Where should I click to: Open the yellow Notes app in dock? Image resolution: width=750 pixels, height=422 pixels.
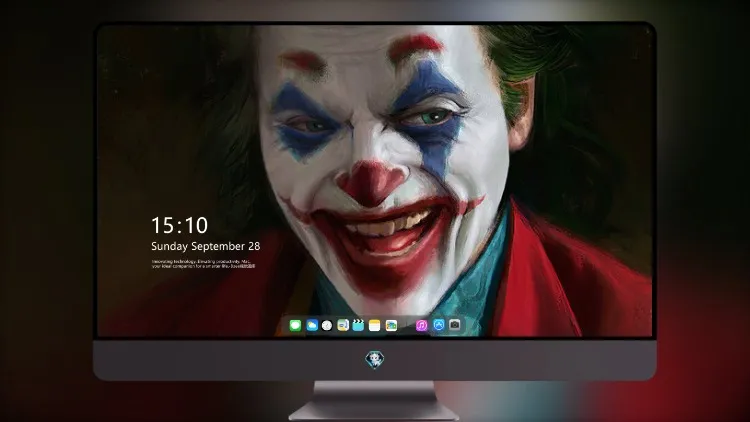coord(375,326)
